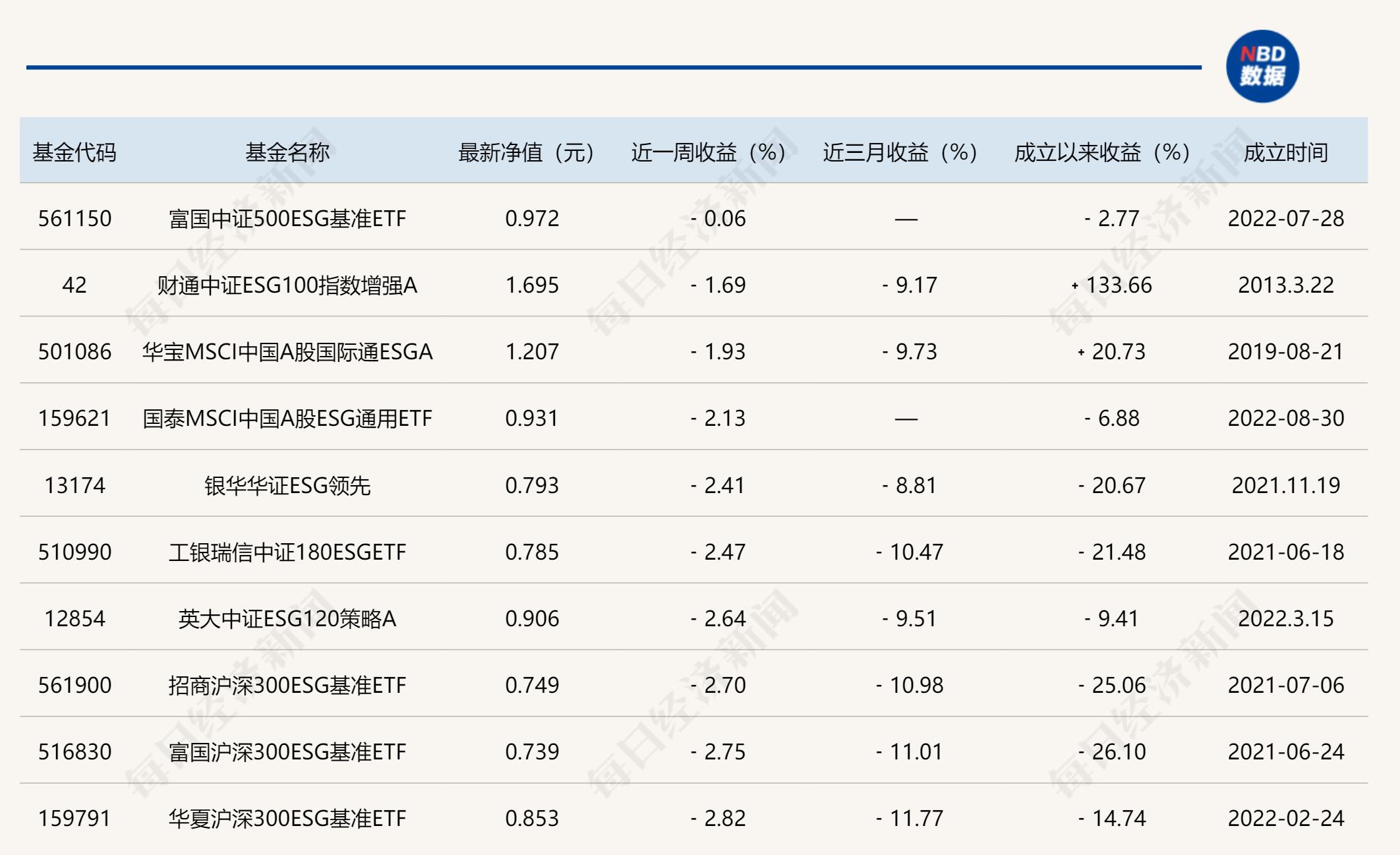The image size is (1400, 855).
Task: Click the NBD数据 logo badge
Action: coord(1262,66)
